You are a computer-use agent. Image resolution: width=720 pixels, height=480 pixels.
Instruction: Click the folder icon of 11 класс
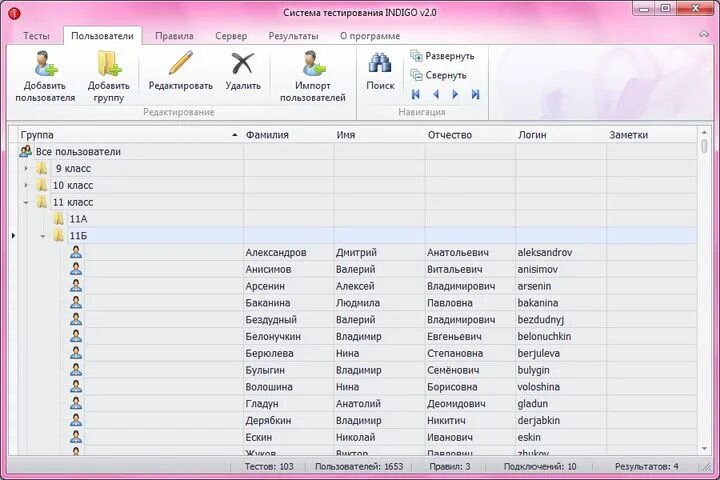42,202
